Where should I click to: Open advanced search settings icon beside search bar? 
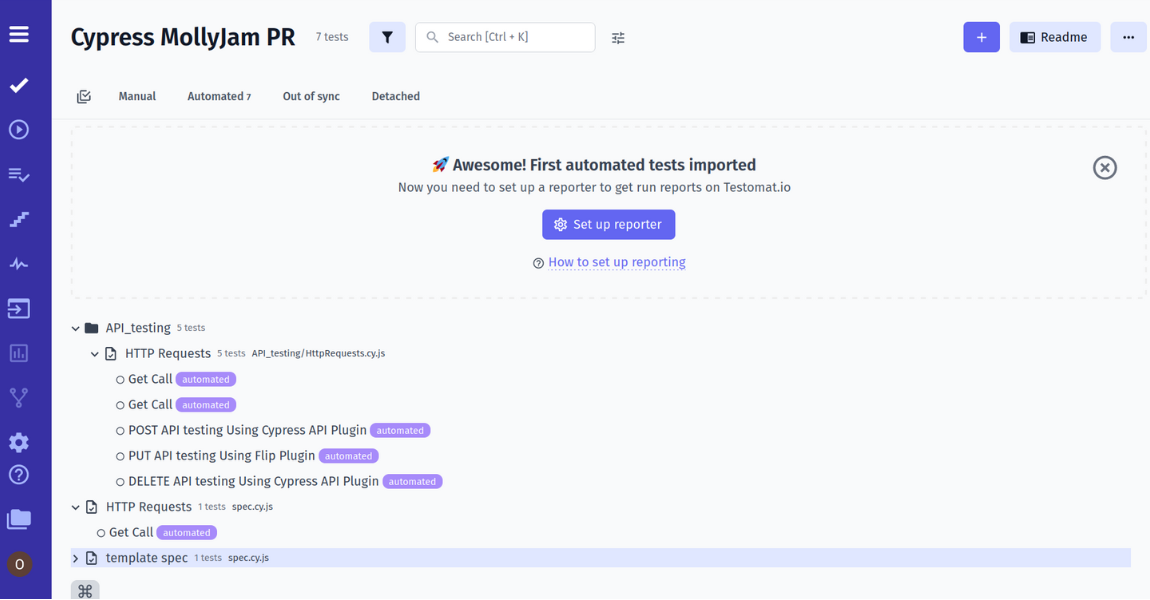(x=618, y=37)
